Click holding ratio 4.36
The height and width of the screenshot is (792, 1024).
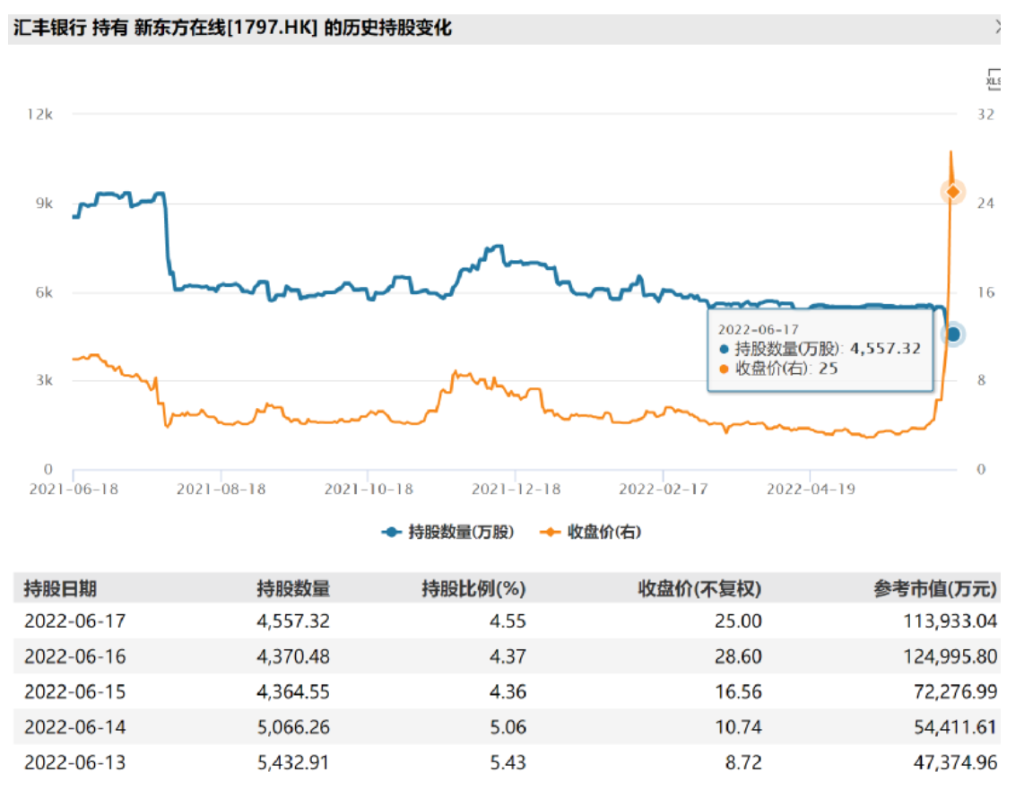tap(508, 691)
